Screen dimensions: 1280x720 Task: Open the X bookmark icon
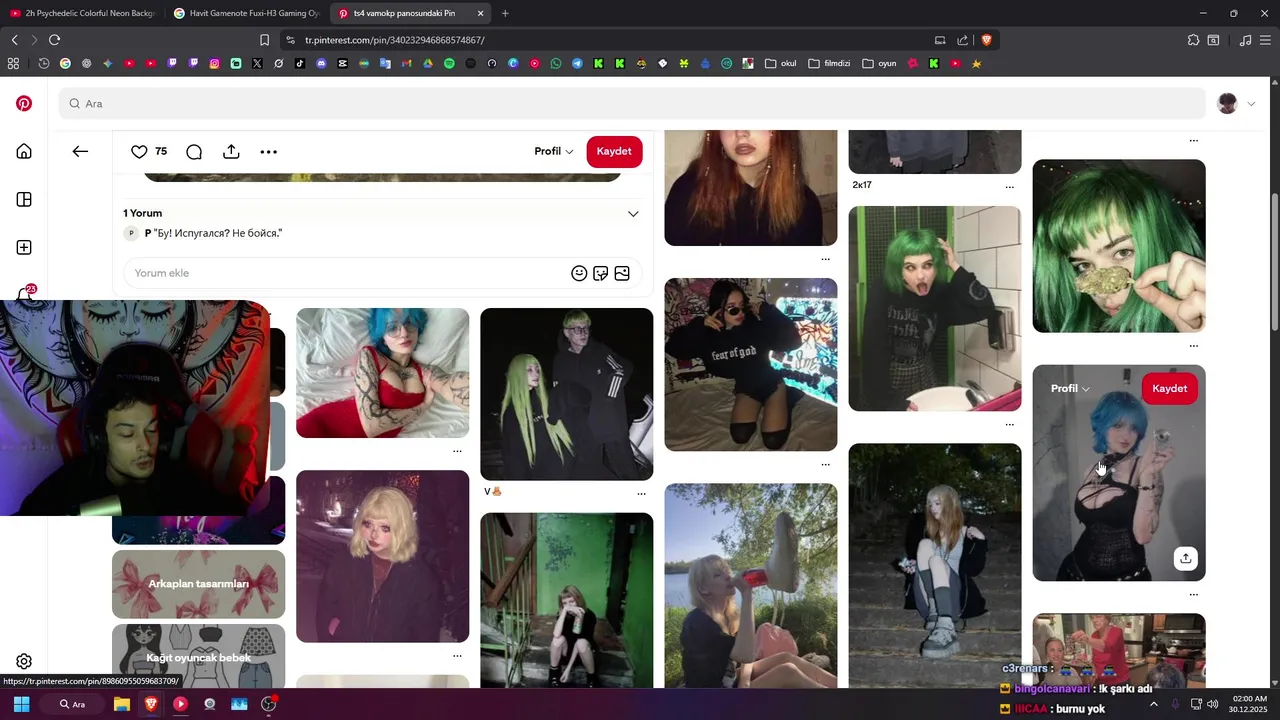(x=257, y=63)
